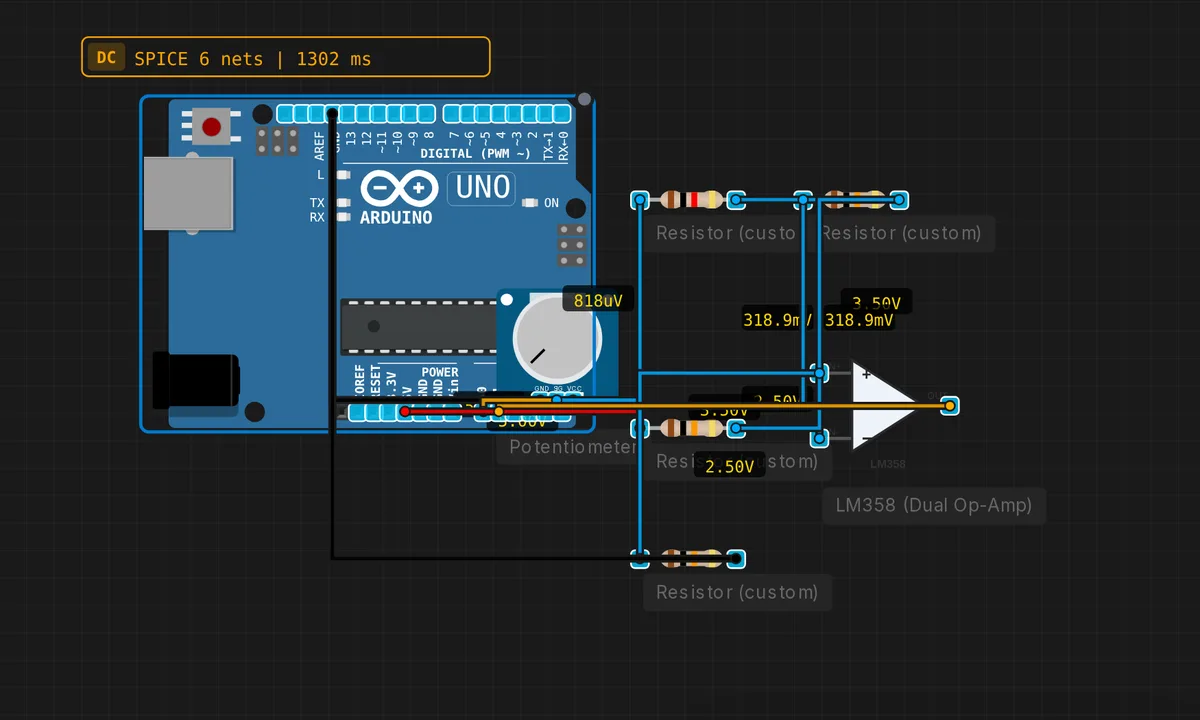The image size is (1200, 720).
Task: Click left terminal of bottom resistor
Action: (640, 558)
